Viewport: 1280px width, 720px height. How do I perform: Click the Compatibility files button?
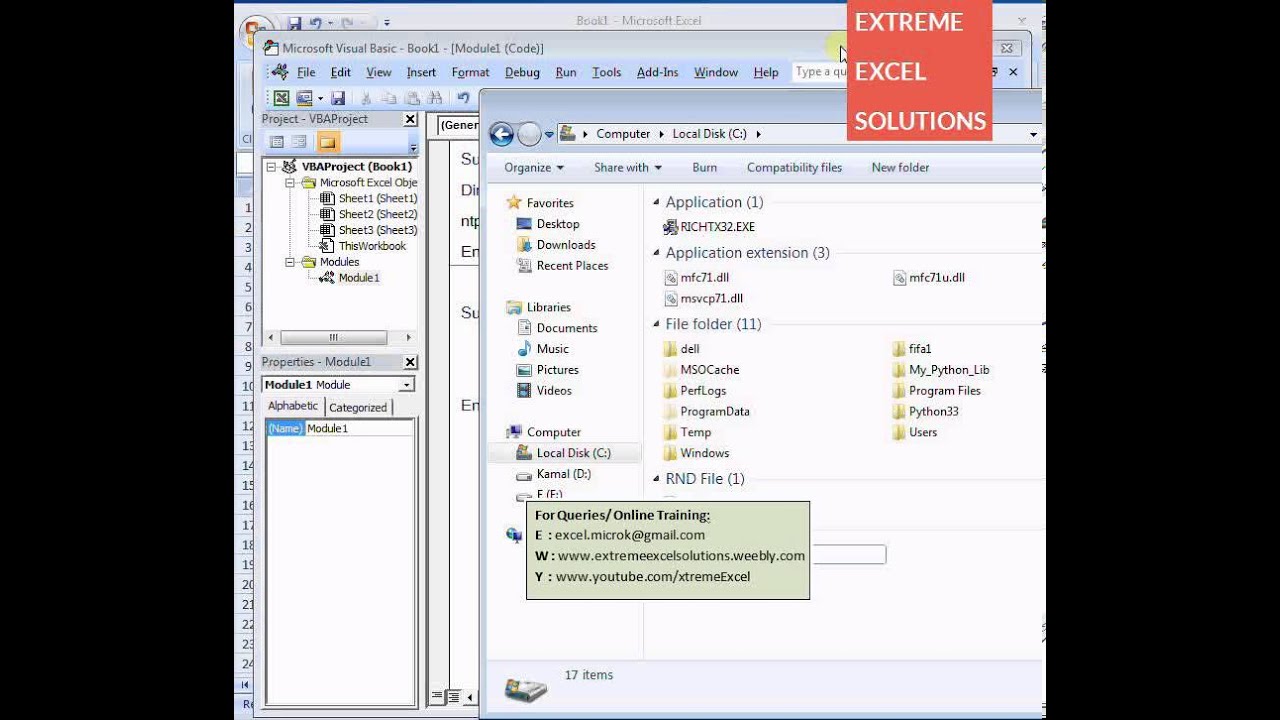(x=794, y=168)
